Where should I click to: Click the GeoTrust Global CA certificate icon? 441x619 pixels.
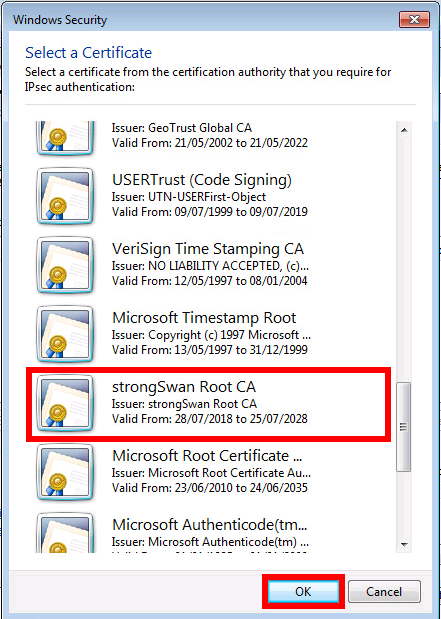(65, 139)
